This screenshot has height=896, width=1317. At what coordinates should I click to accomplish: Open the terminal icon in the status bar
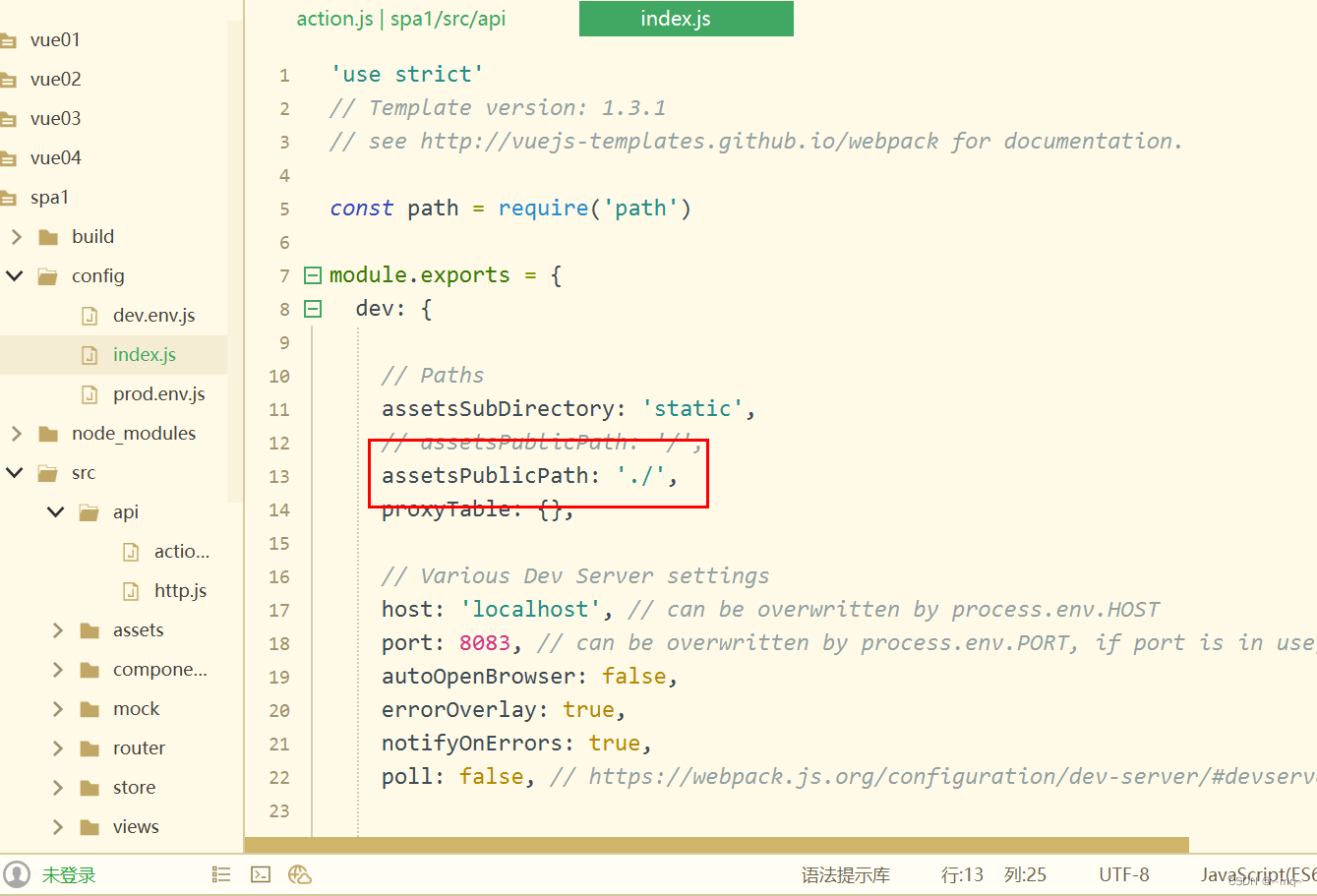click(x=261, y=874)
